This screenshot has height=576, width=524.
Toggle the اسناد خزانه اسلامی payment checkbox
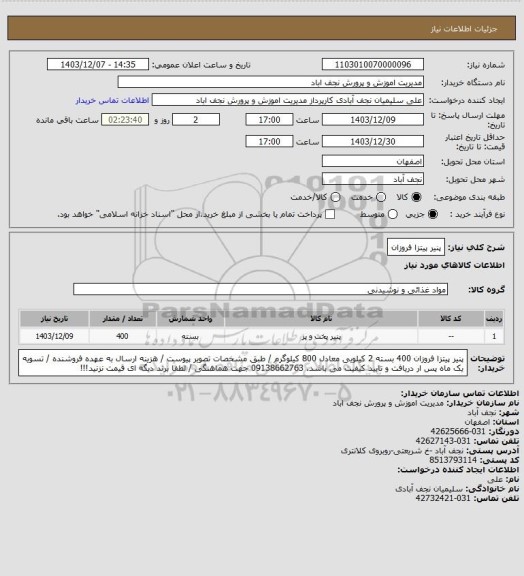coord(330,214)
